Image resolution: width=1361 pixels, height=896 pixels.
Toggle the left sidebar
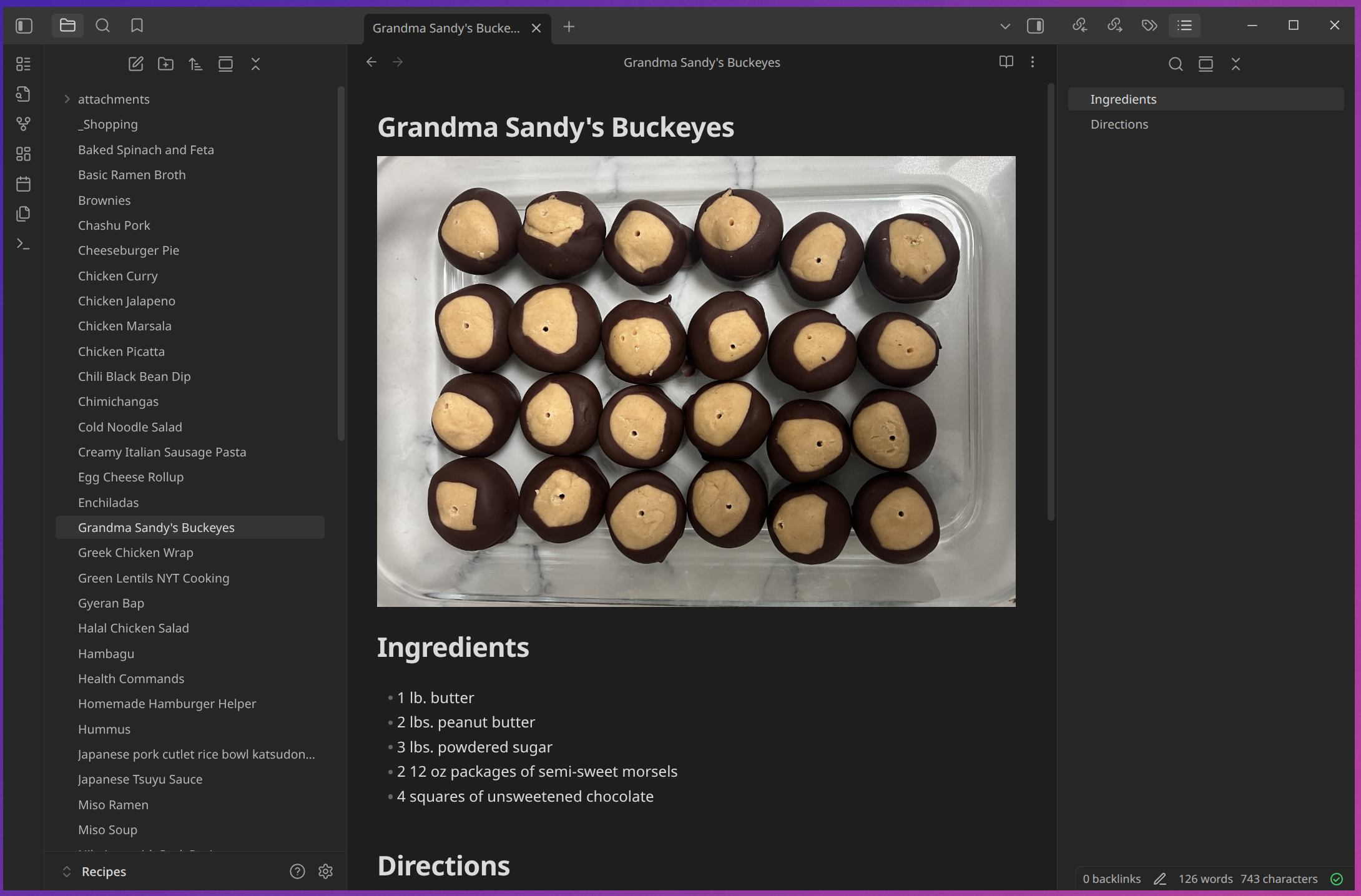click(24, 26)
